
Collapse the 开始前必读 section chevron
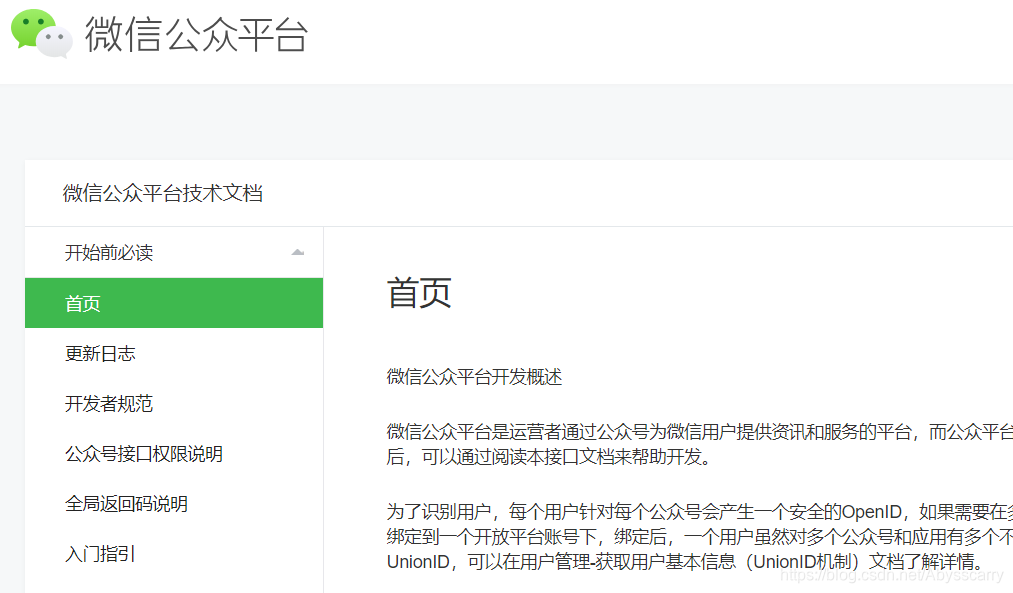[x=297, y=253]
